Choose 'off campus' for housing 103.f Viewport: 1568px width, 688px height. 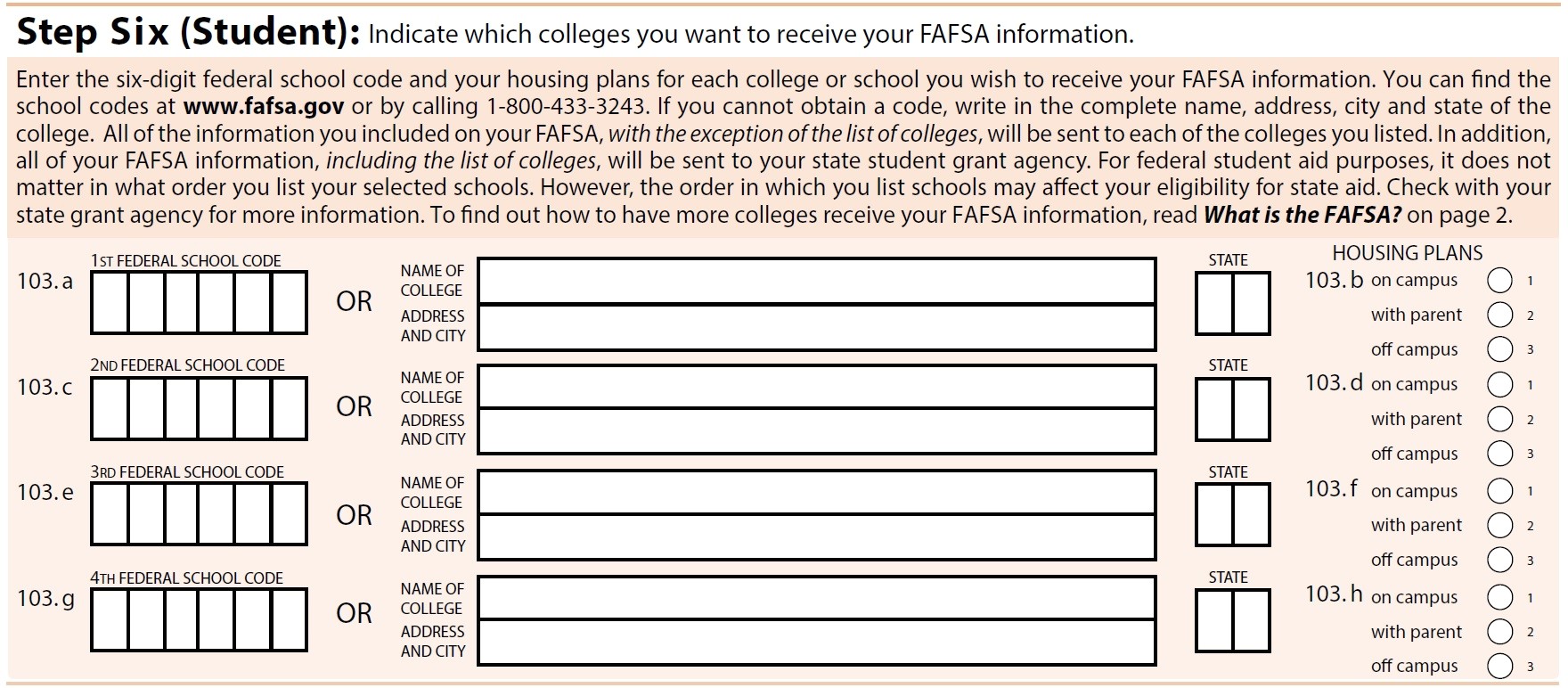click(1500, 560)
